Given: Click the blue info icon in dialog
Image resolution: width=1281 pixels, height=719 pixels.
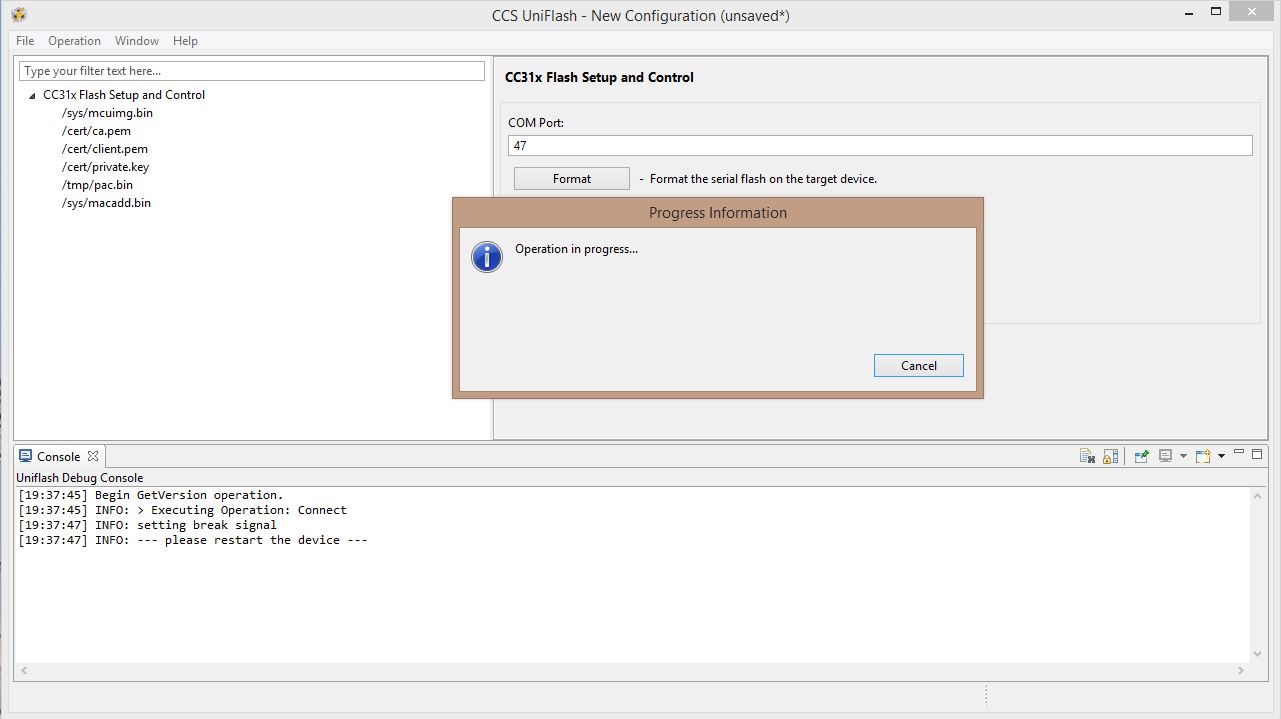Looking at the screenshot, I should [x=487, y=257].
